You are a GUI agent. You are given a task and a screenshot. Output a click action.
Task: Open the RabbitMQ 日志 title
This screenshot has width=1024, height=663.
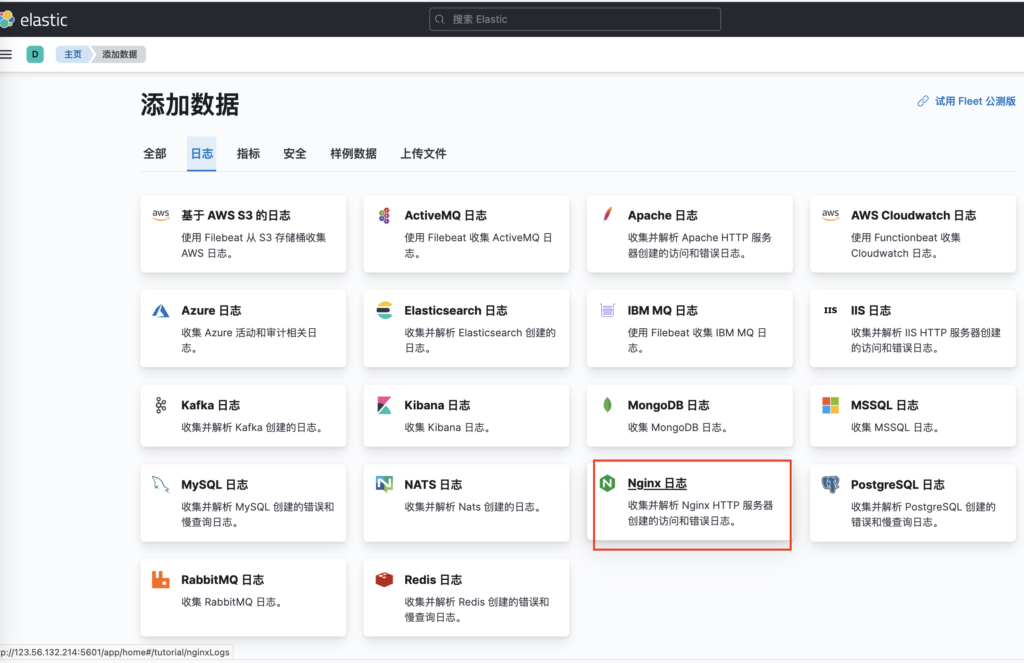point(222,579)
